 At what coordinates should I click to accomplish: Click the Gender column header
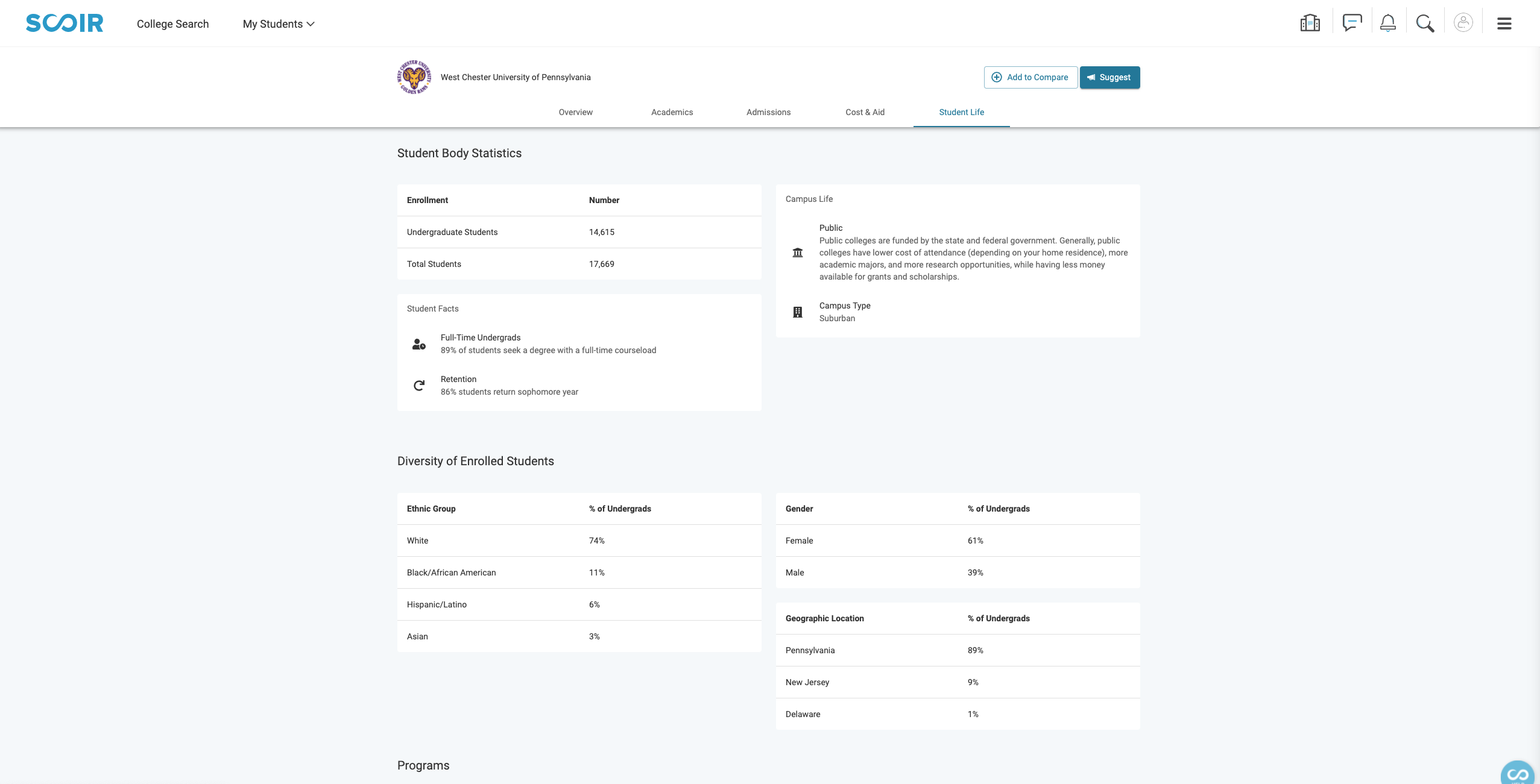(x=800, y=509)
